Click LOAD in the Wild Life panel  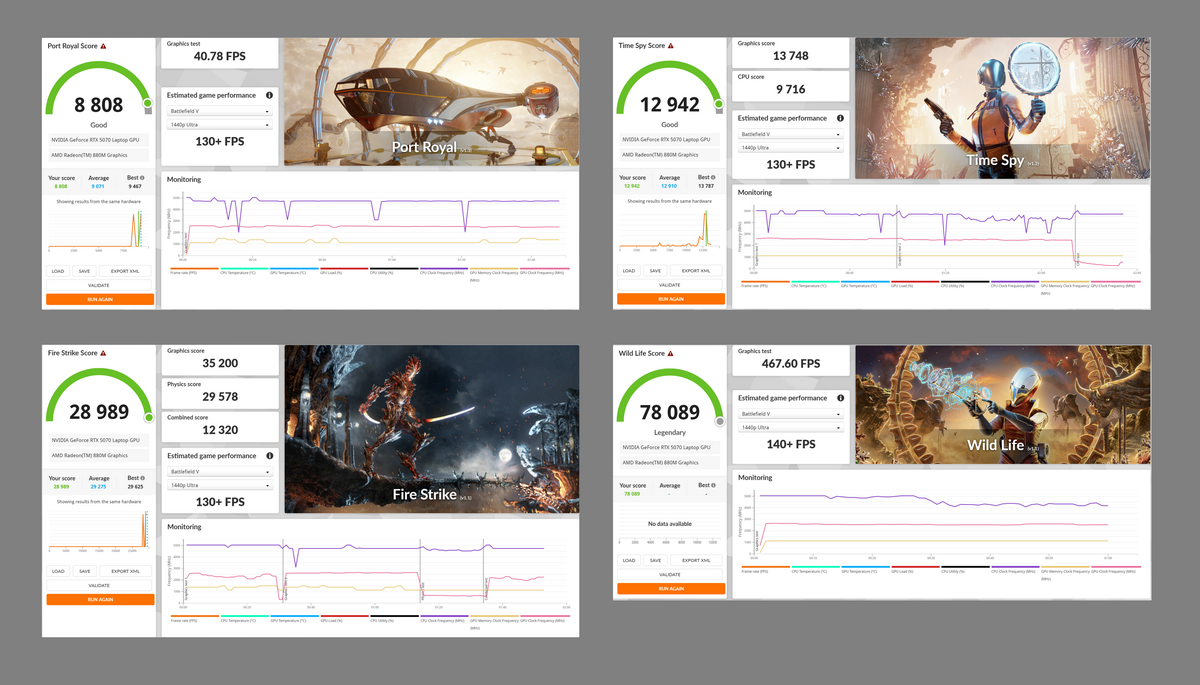[629, 561]
